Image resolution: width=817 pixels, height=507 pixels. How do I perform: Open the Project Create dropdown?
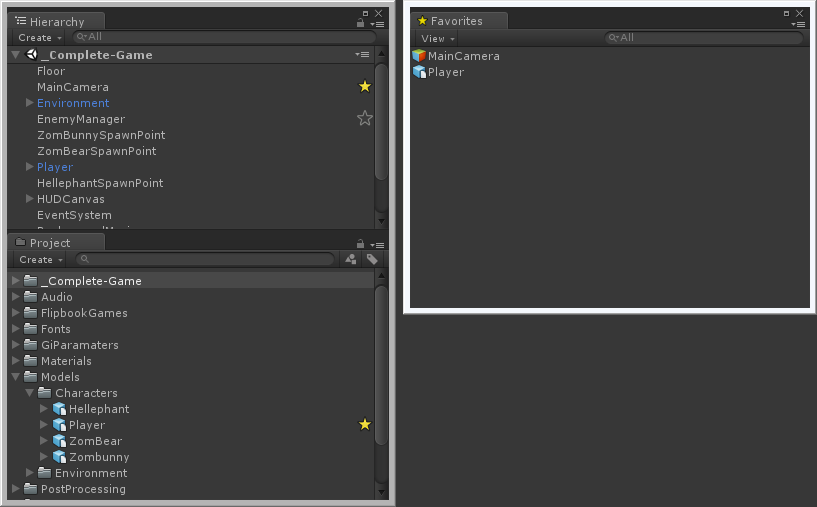pyautogui.click(x=41, y=259)
